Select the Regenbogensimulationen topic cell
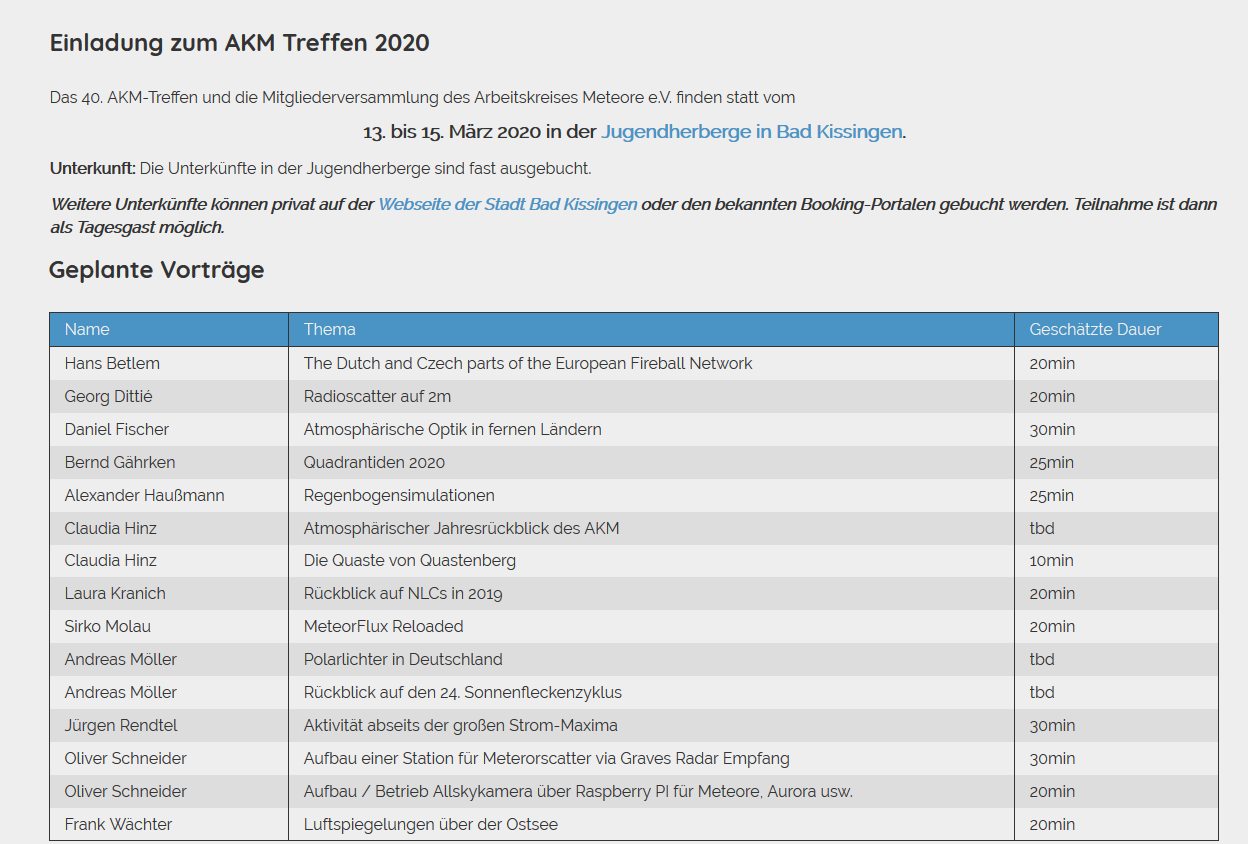The height and width of the screenshot is (844, 1248). (399, 495)
